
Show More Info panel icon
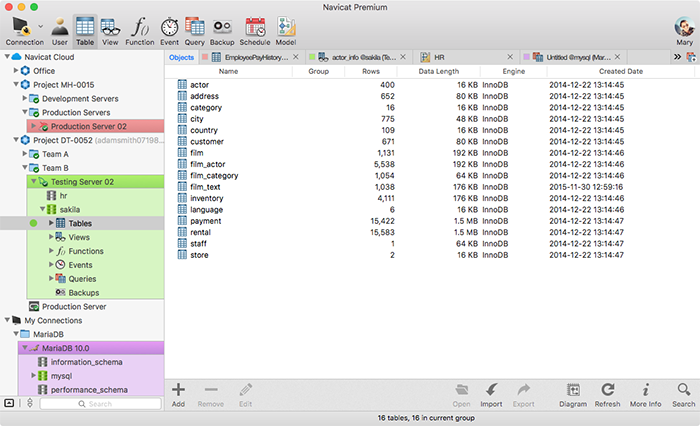pyautogui.click(x=646, y=390)
